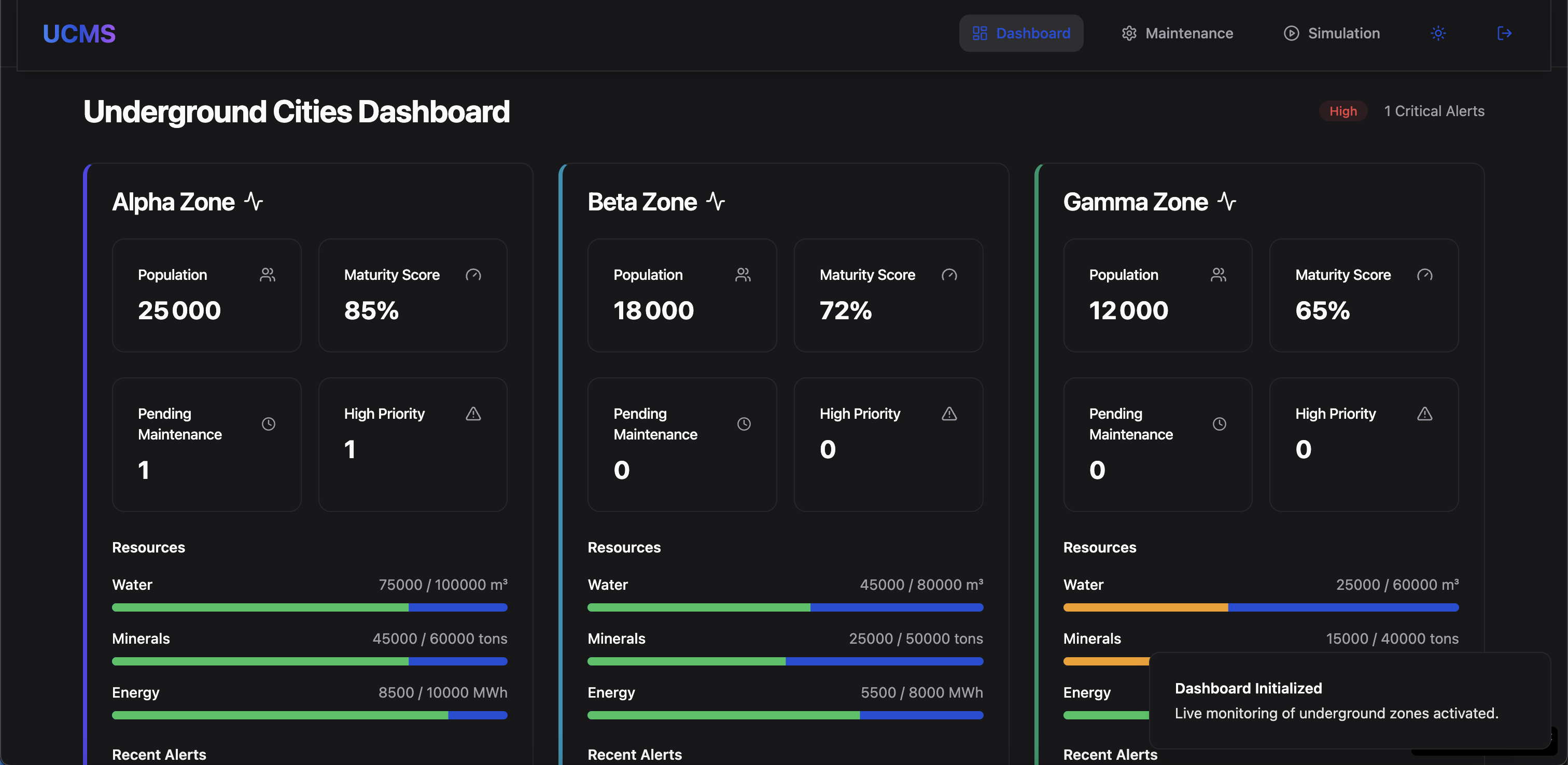The image size is (1568, 765).
Task: Click Gamma Zone Water orange progress bar
Action: click(x=1145, y=607)
